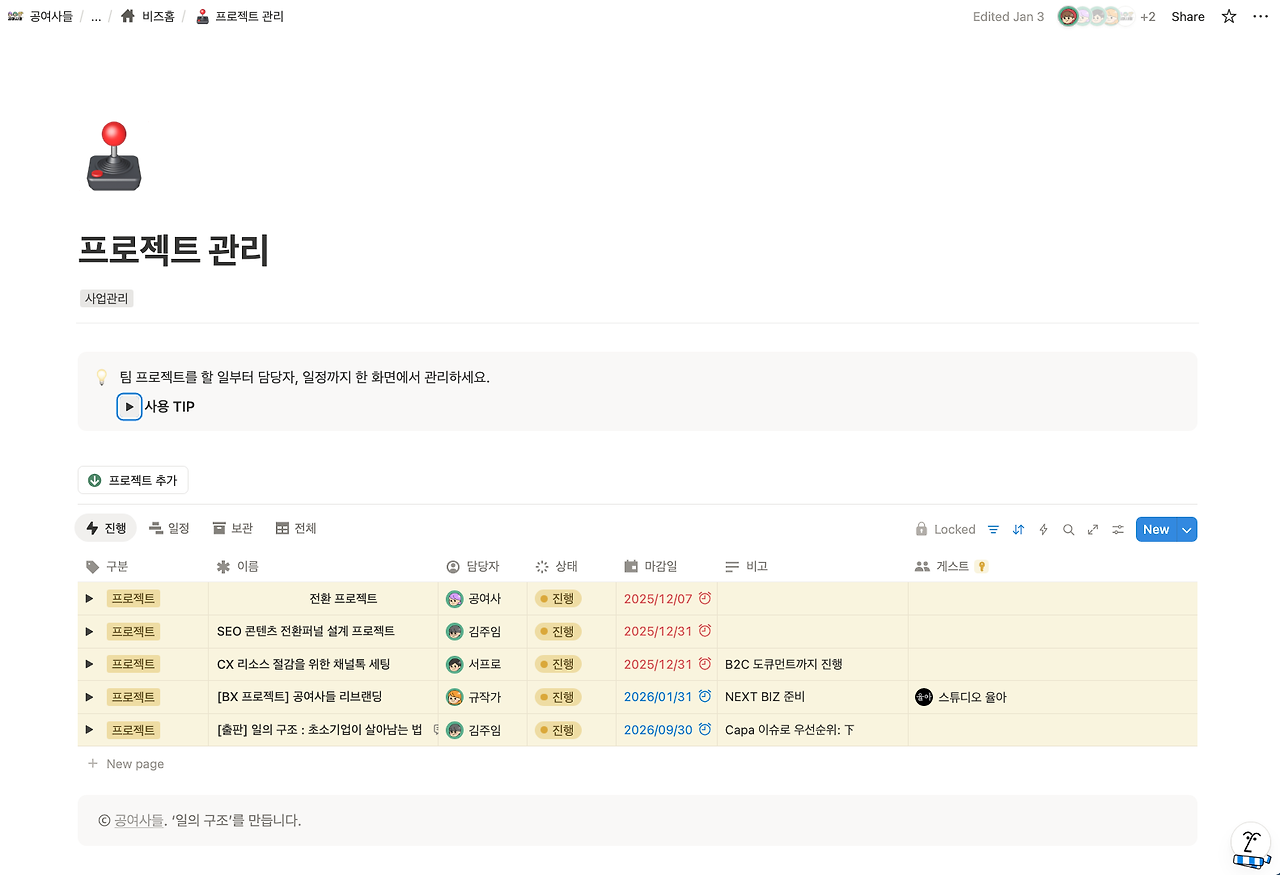
Task: Expand the 전환 프로젝트 row
Action: pyautogui.click(x=89, y=598)
